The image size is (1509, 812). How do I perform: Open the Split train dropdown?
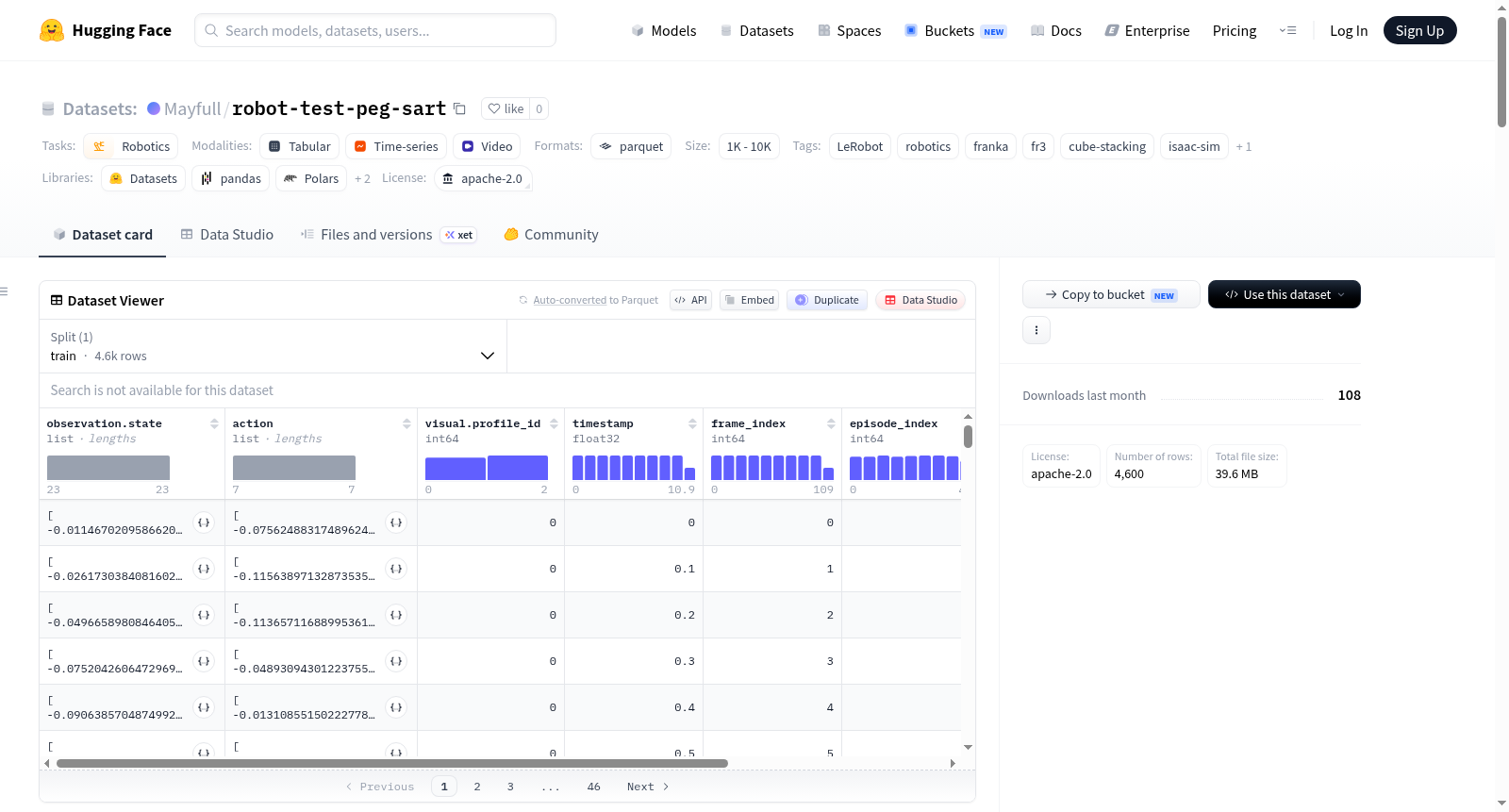tap(273, 346)
